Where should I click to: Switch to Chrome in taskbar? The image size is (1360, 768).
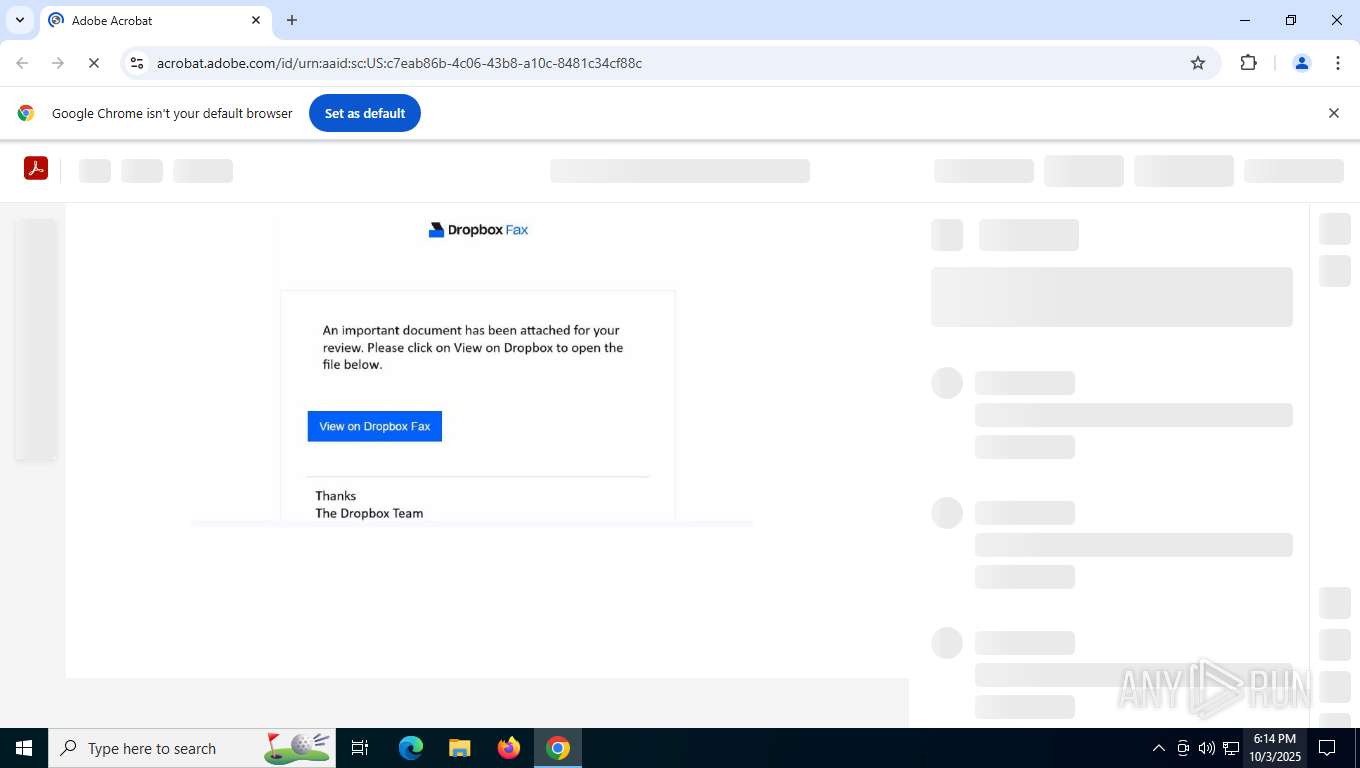click(558, 748)
